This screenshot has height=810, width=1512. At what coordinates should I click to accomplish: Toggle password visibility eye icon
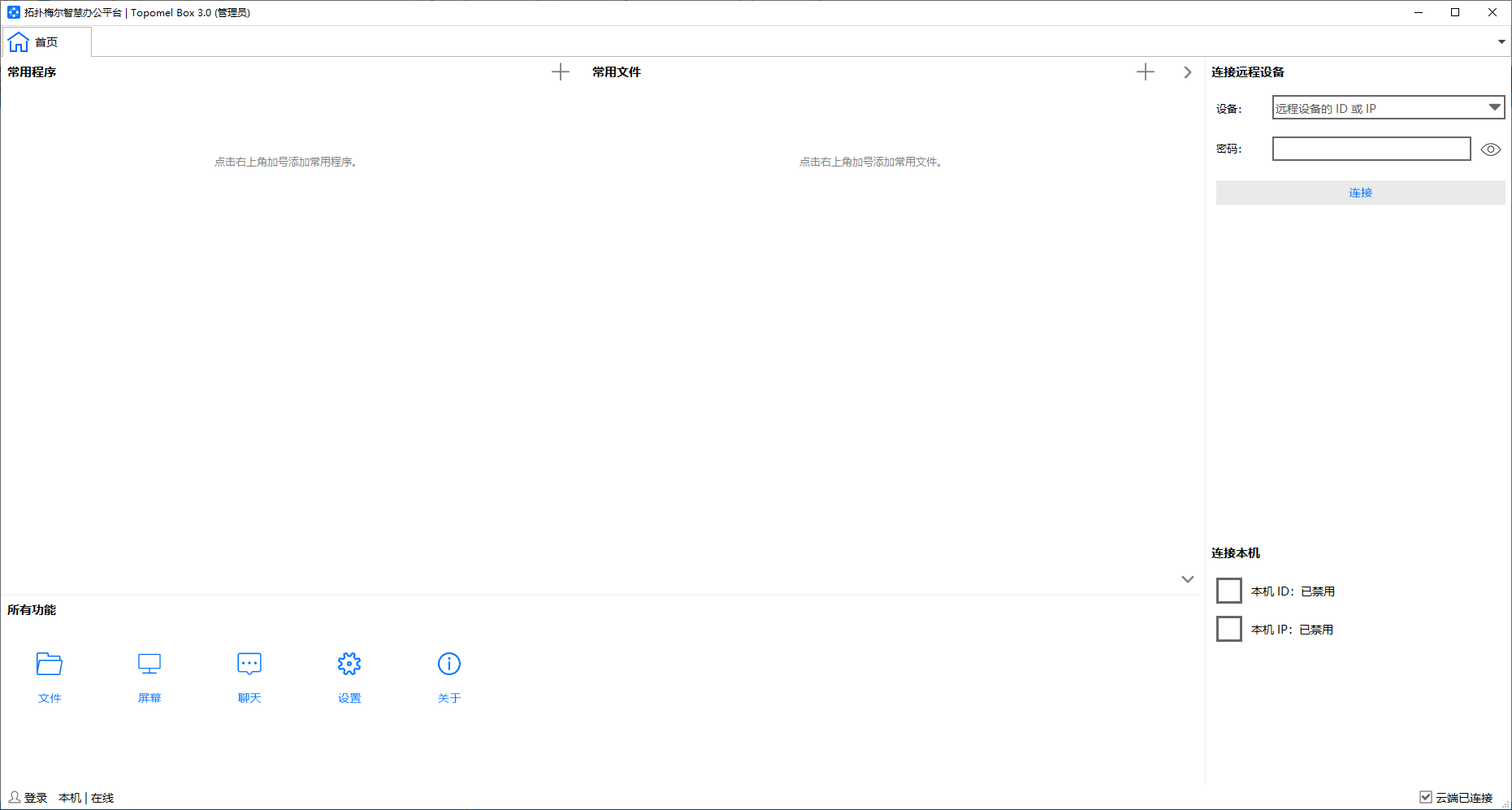pos(1490,149)
